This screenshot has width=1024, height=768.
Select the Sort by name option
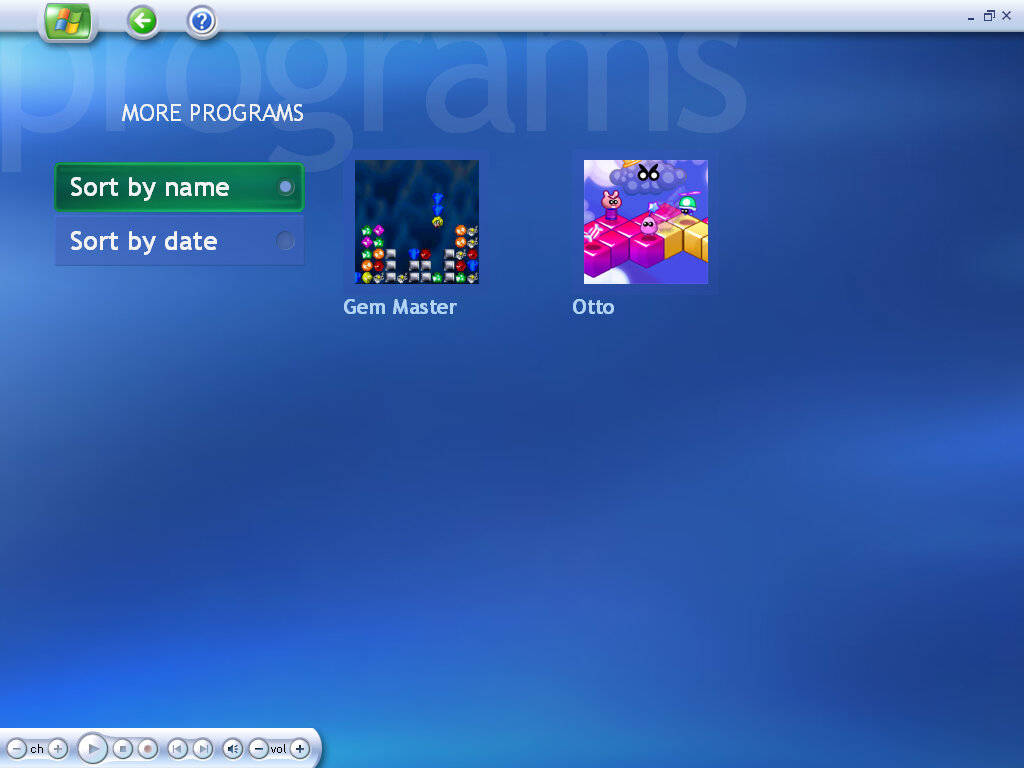179,187
